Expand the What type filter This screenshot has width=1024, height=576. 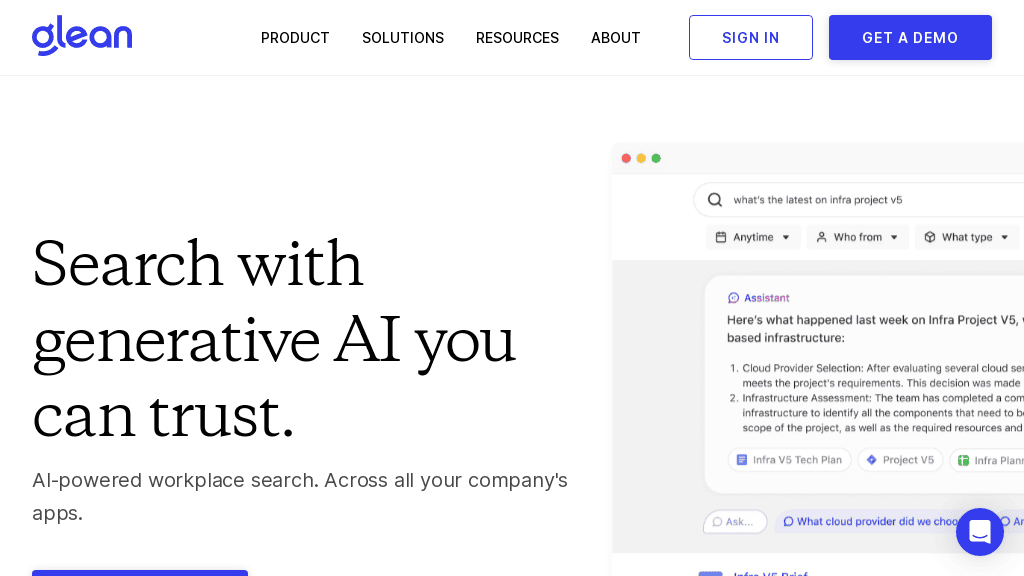(x=967, y=237)
